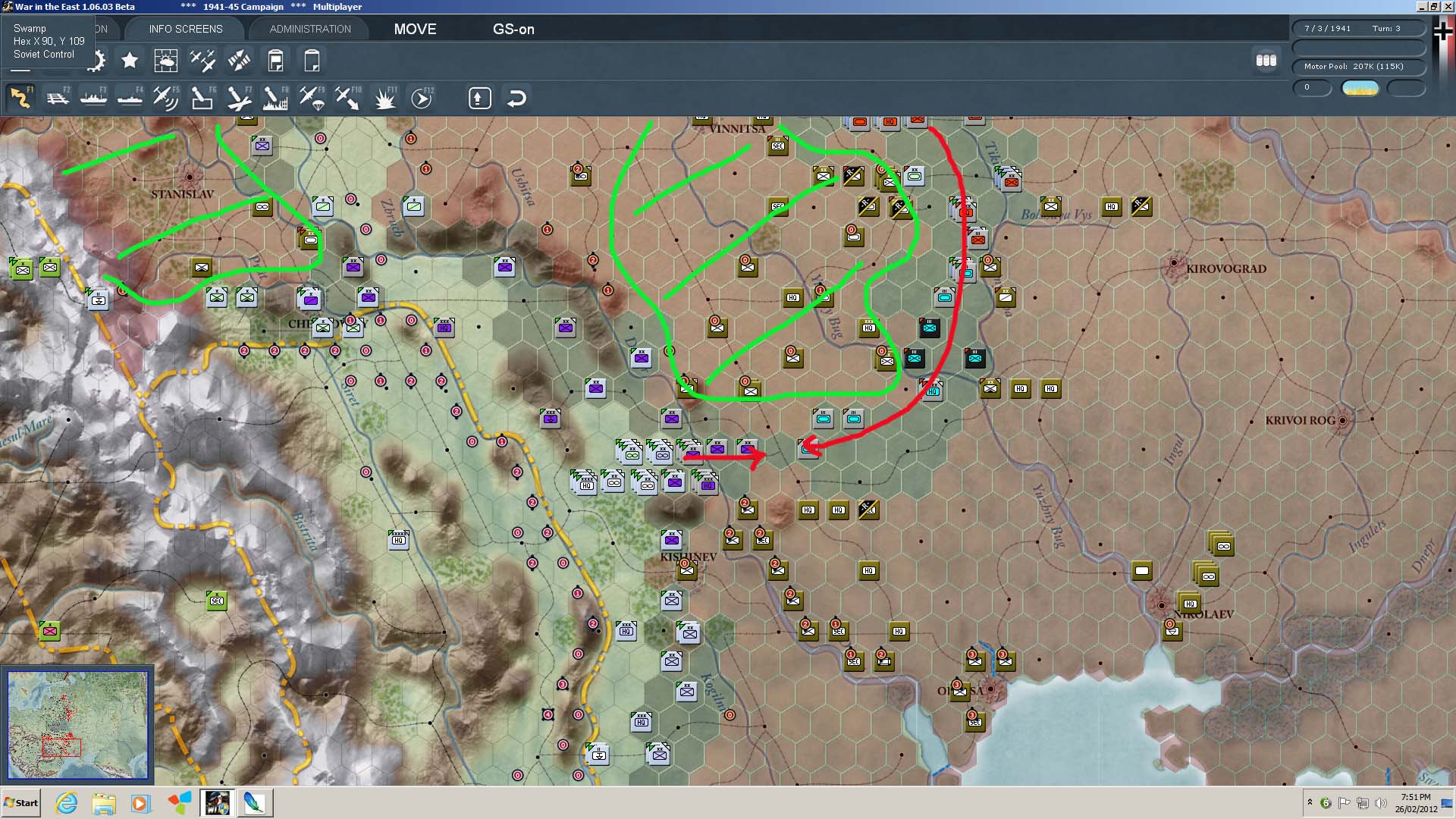Click the three-barrels supply icon
Viewport: 1456px width, 819px height.
coord(1266,60)
